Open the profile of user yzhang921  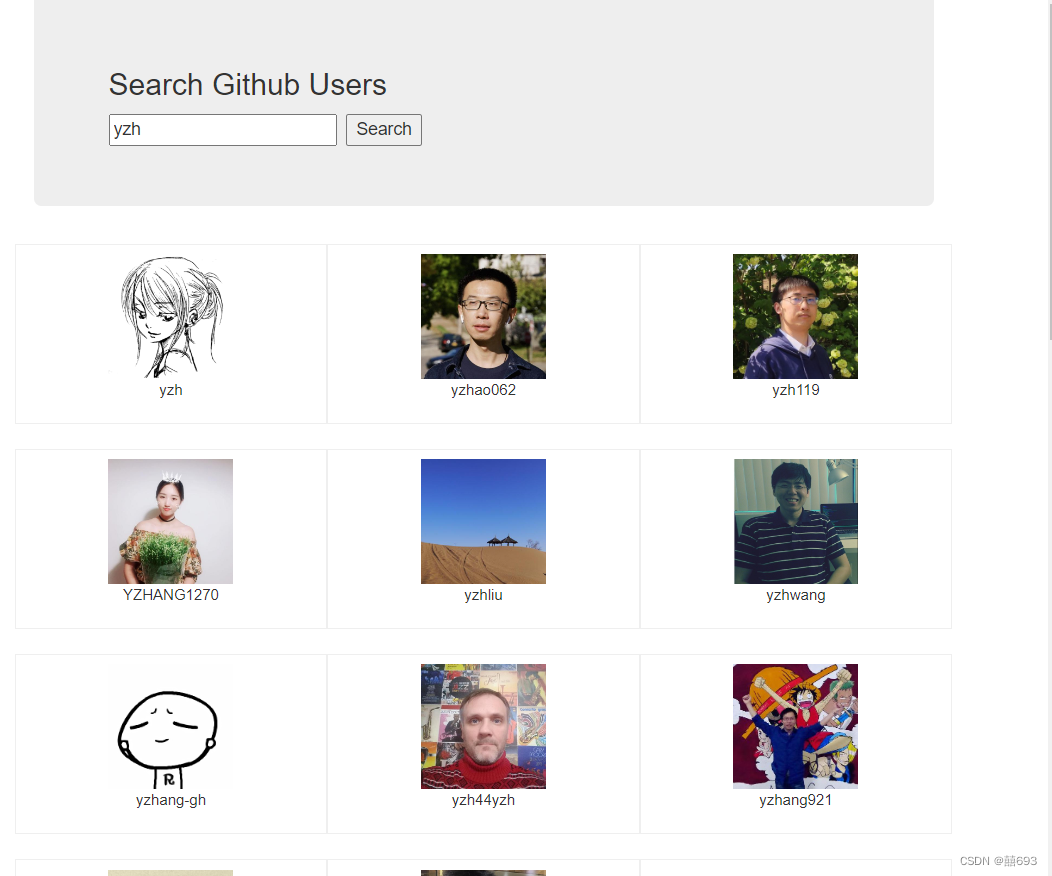pyautogui.click(x=795, y=799)
